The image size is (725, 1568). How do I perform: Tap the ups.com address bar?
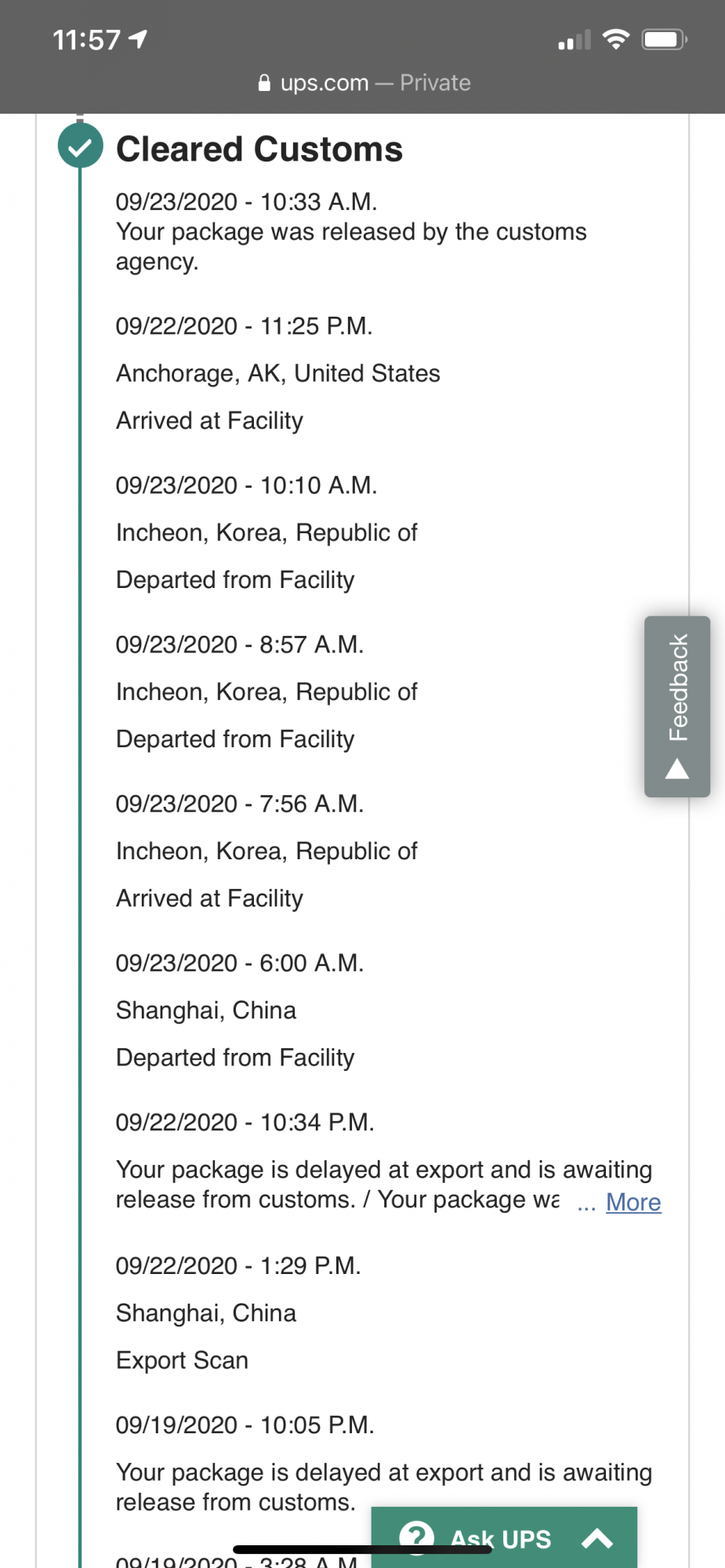pyautogui.click(x=364, y=82)
